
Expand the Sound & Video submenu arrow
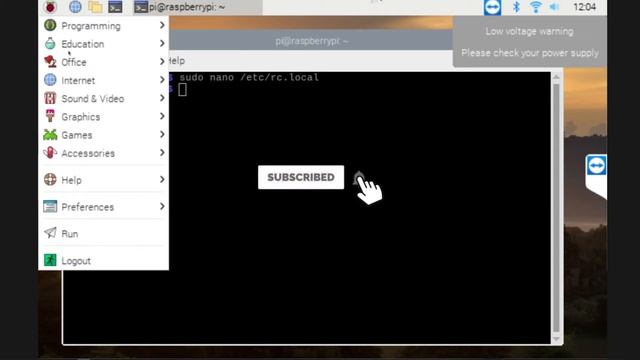pyautogui.click(x=162, y=98)
